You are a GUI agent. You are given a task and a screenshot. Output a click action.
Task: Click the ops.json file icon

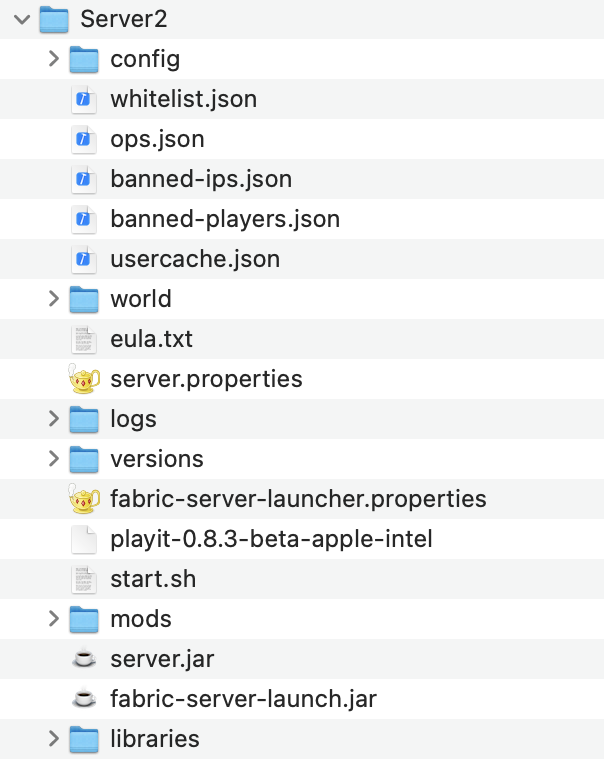[x=84, y=139]
